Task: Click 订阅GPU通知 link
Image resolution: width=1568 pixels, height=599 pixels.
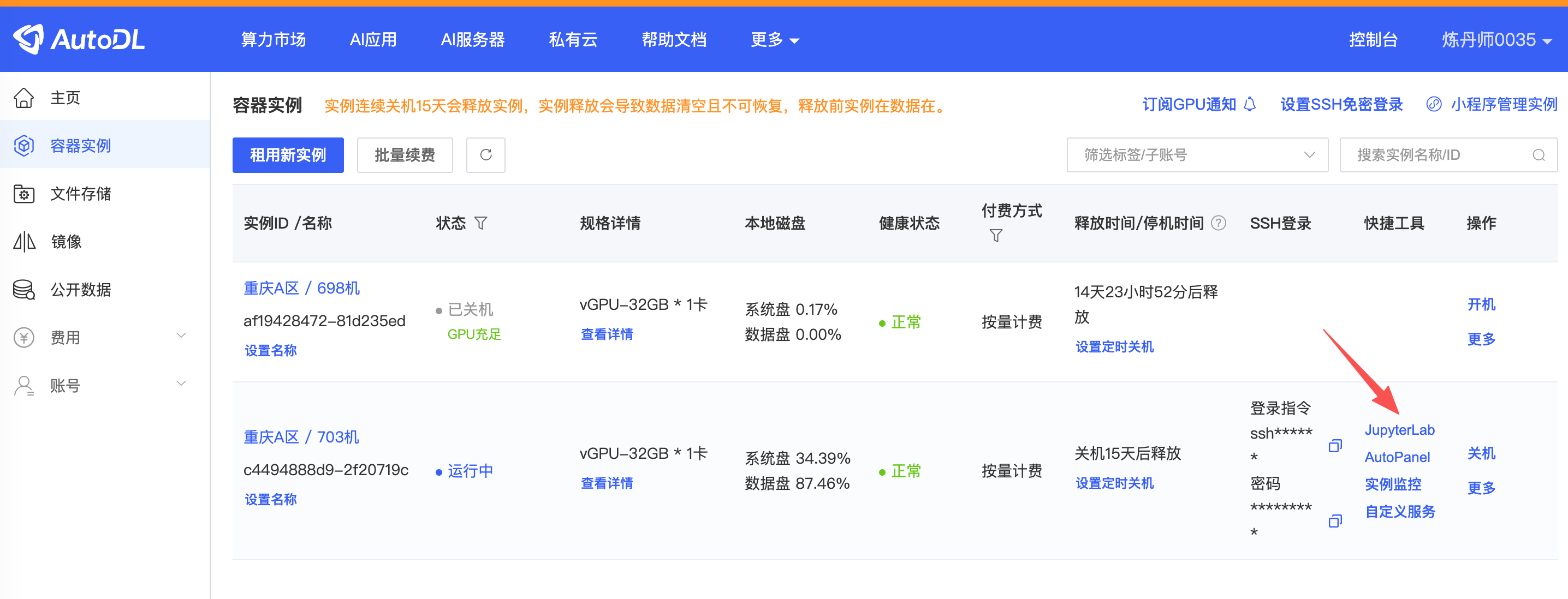Action: pyautogui.click(x=1189, y=105)
